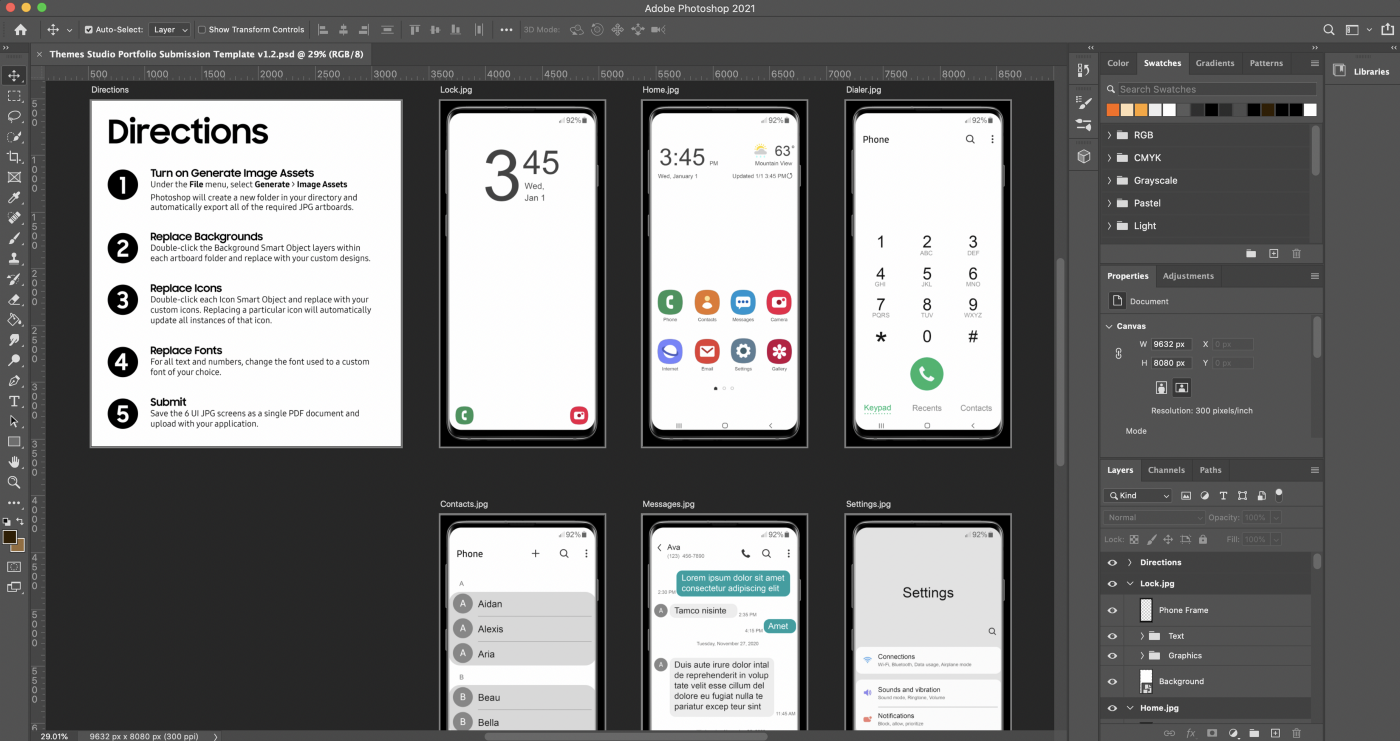Create new swatch in Swatches panel

pos(1273,254)
